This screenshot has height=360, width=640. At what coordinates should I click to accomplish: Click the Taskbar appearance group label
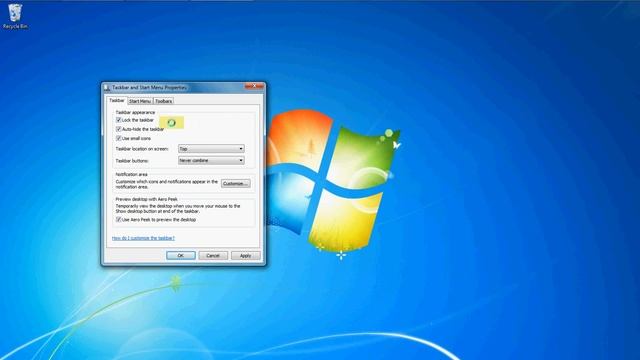[136, 112]
